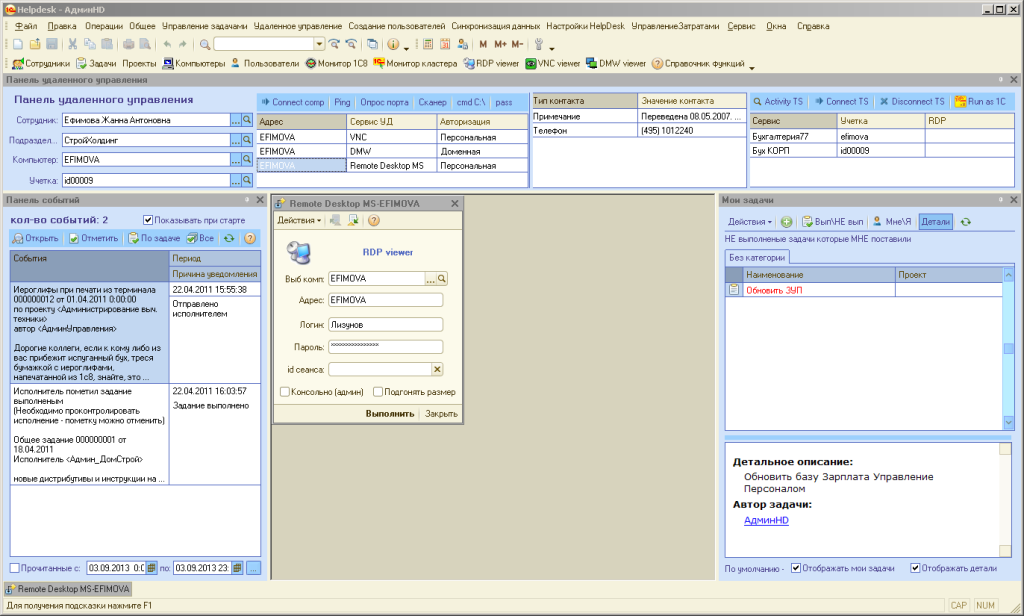Open the Действия dropdown in Remote Desktop window
Image resolution: width=1024 pixels, height=616 pixels.
coord(299,220)
